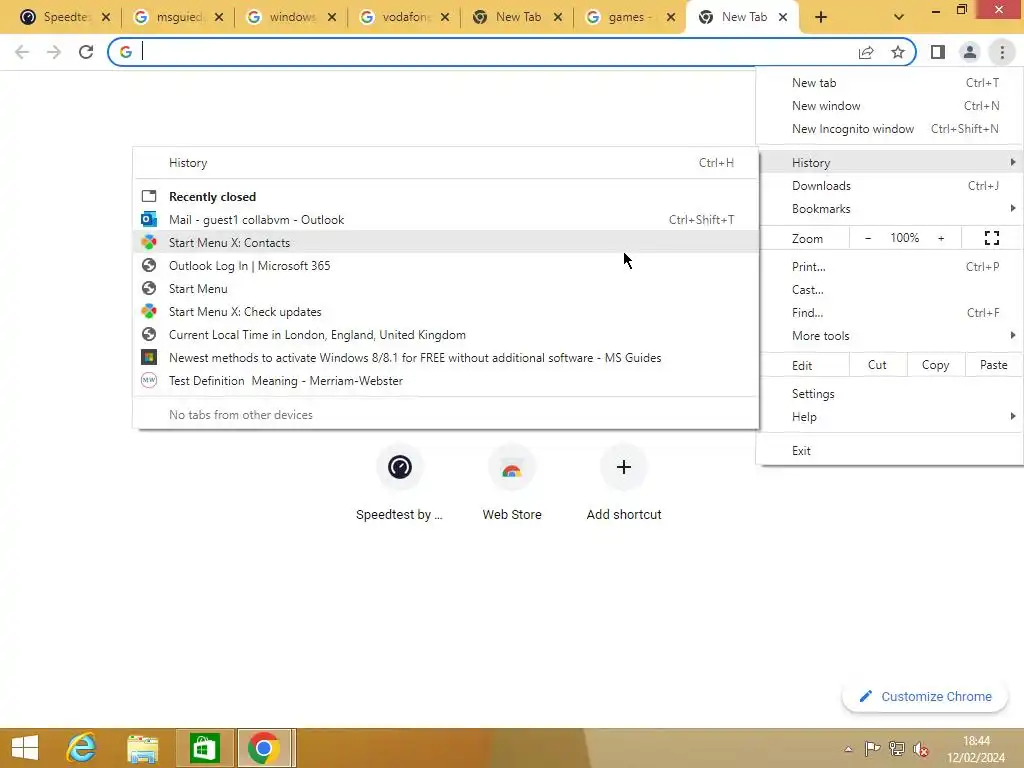Screen dimensions: 1024x768
Task: Select New tab menu item
Action: (x=889, y=83)
